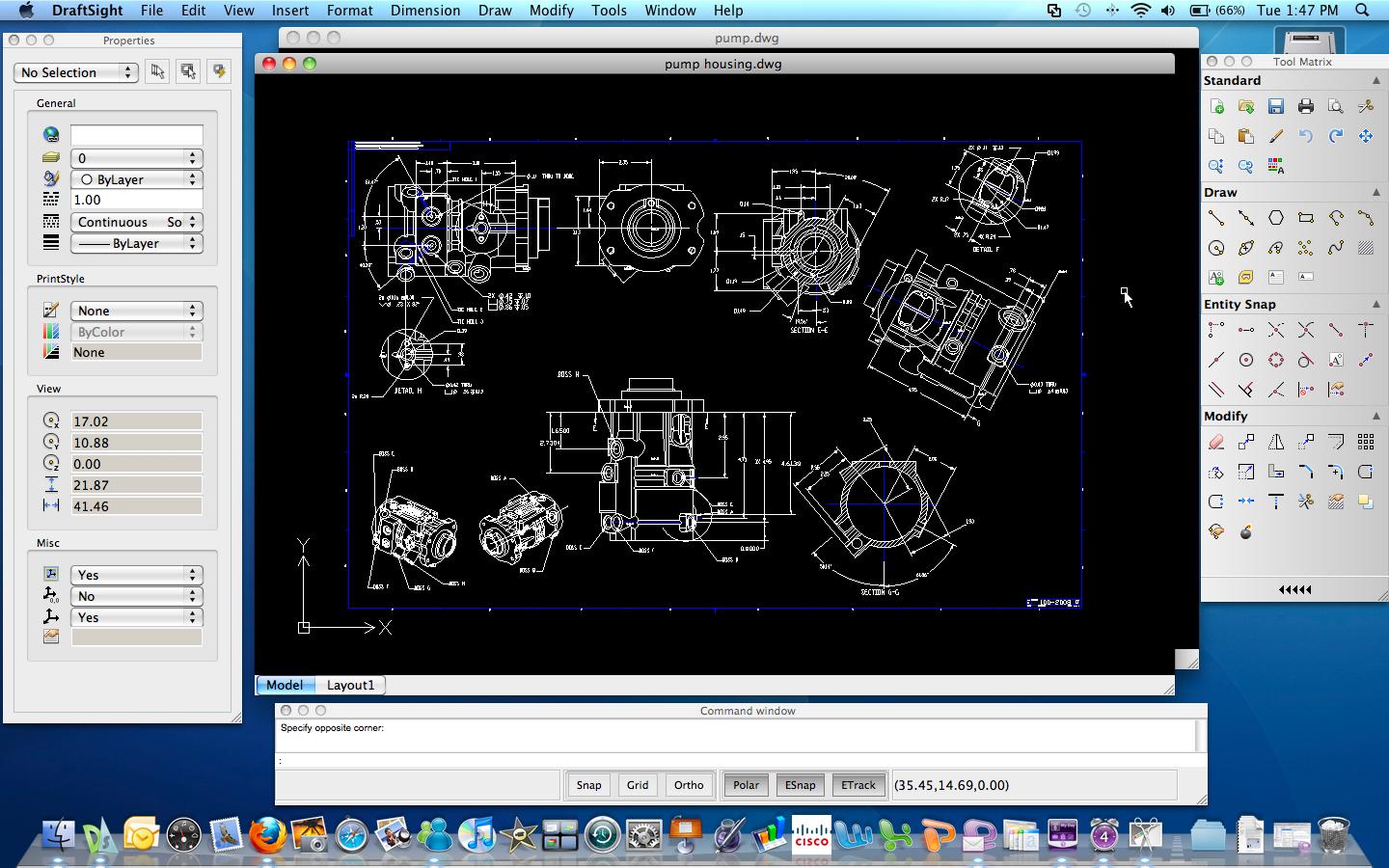Select the Pan tool in the Standard section
The image size is (1389, 868).
1366,136
